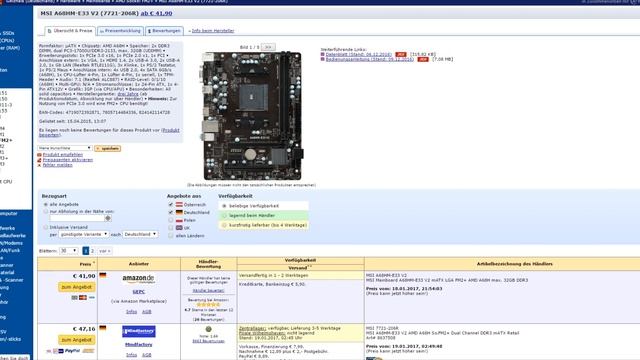Click the PayPal icon under €47,16 offer
640x360 pixels.
click(72, 351)
